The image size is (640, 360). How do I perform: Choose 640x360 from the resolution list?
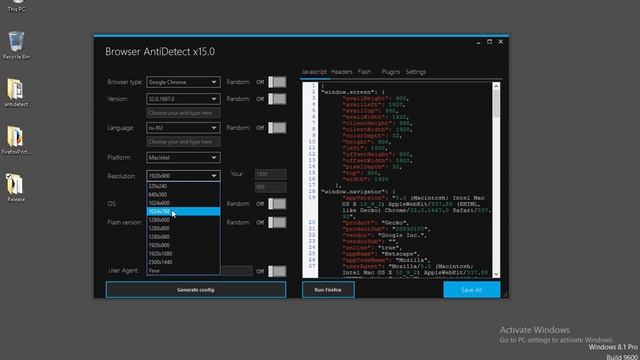[x=183, y=195]
